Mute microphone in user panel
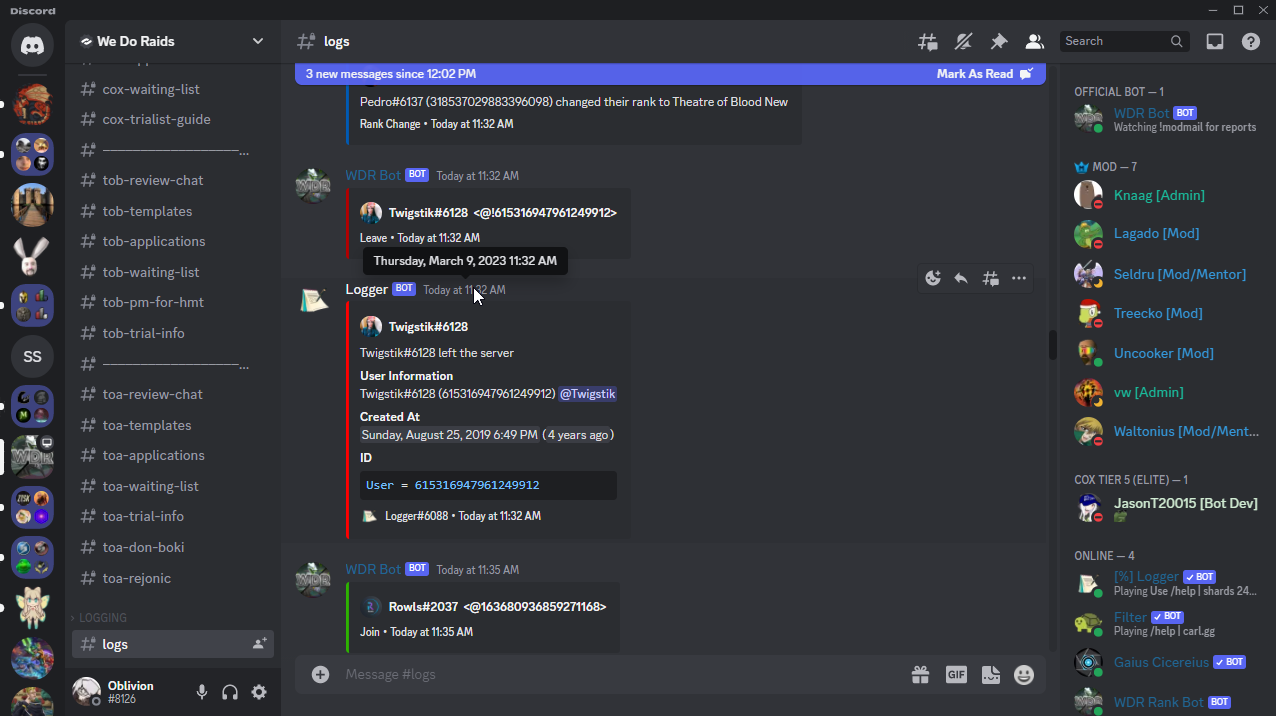The width and height of the screenshot is (1276, 716). click(x=202, y=692)
